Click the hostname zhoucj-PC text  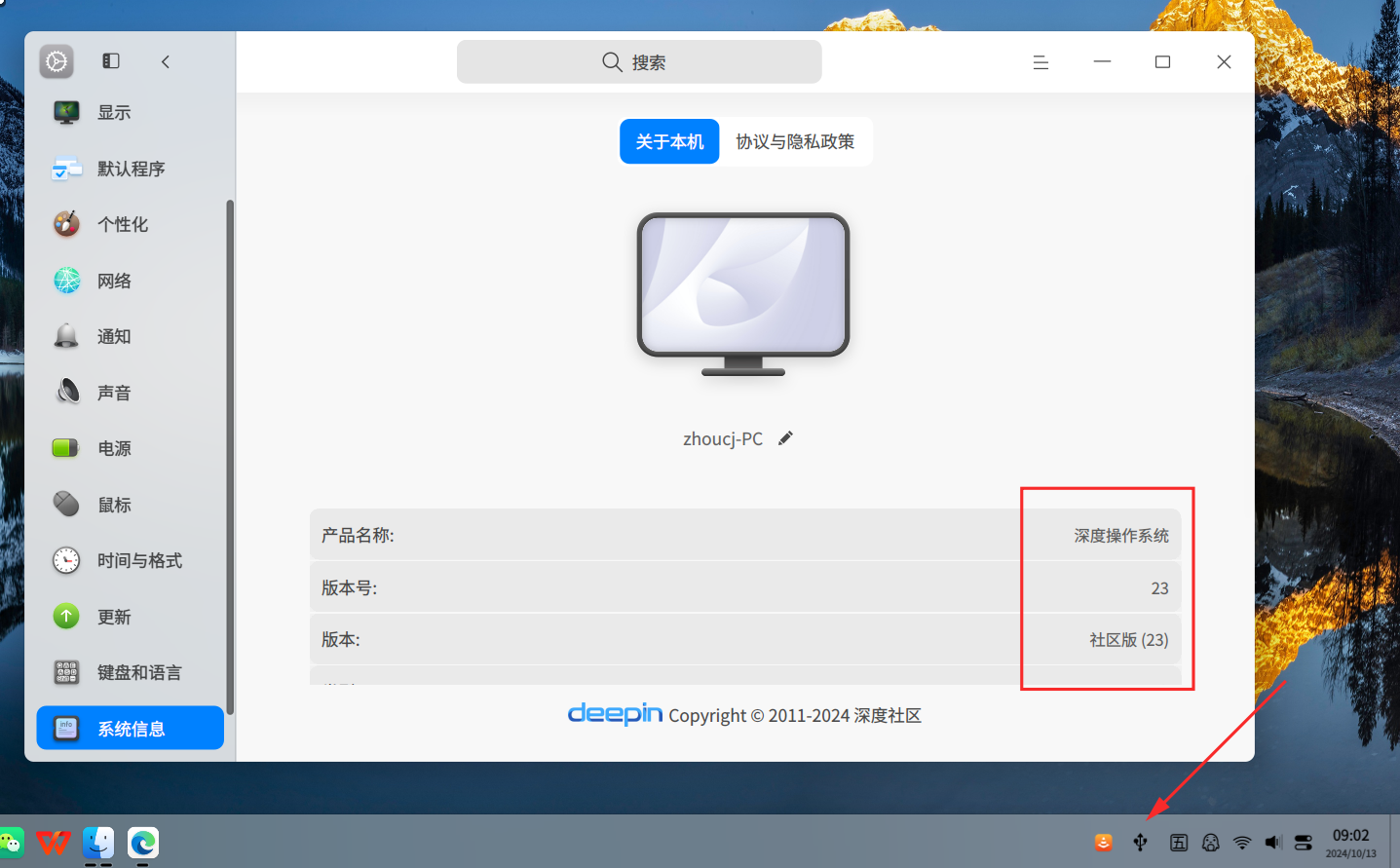click(723, 439)
